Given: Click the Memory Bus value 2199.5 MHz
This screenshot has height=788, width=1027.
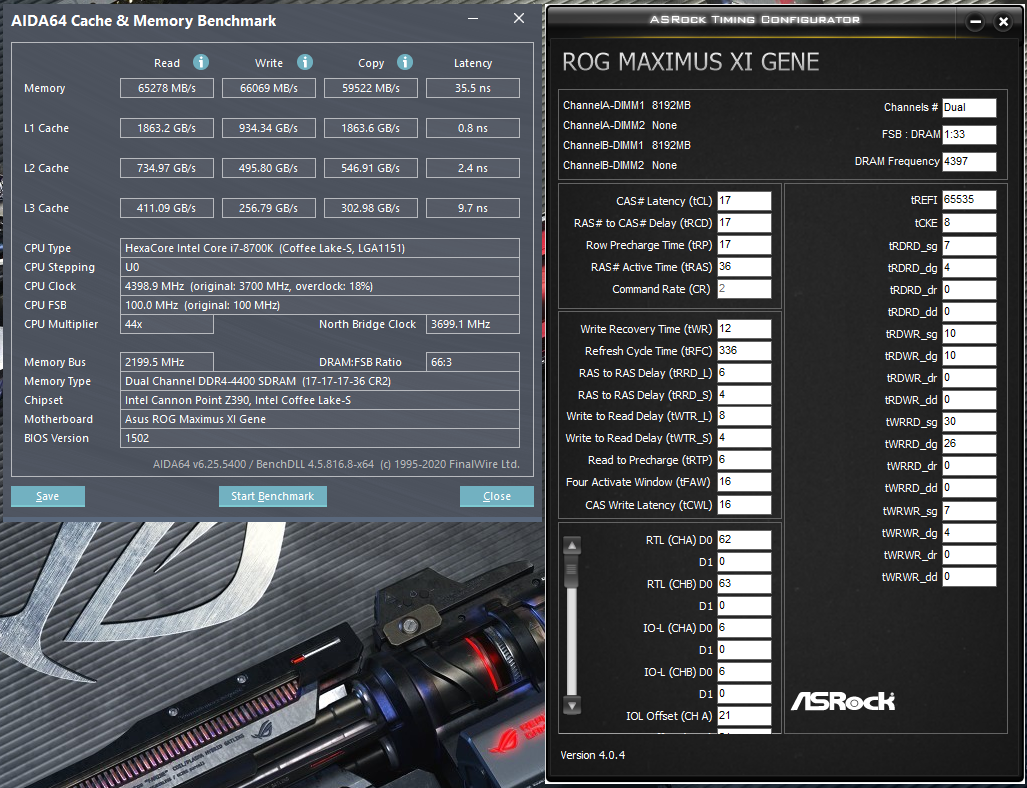Looking at the screenshot, I should 166,362.
